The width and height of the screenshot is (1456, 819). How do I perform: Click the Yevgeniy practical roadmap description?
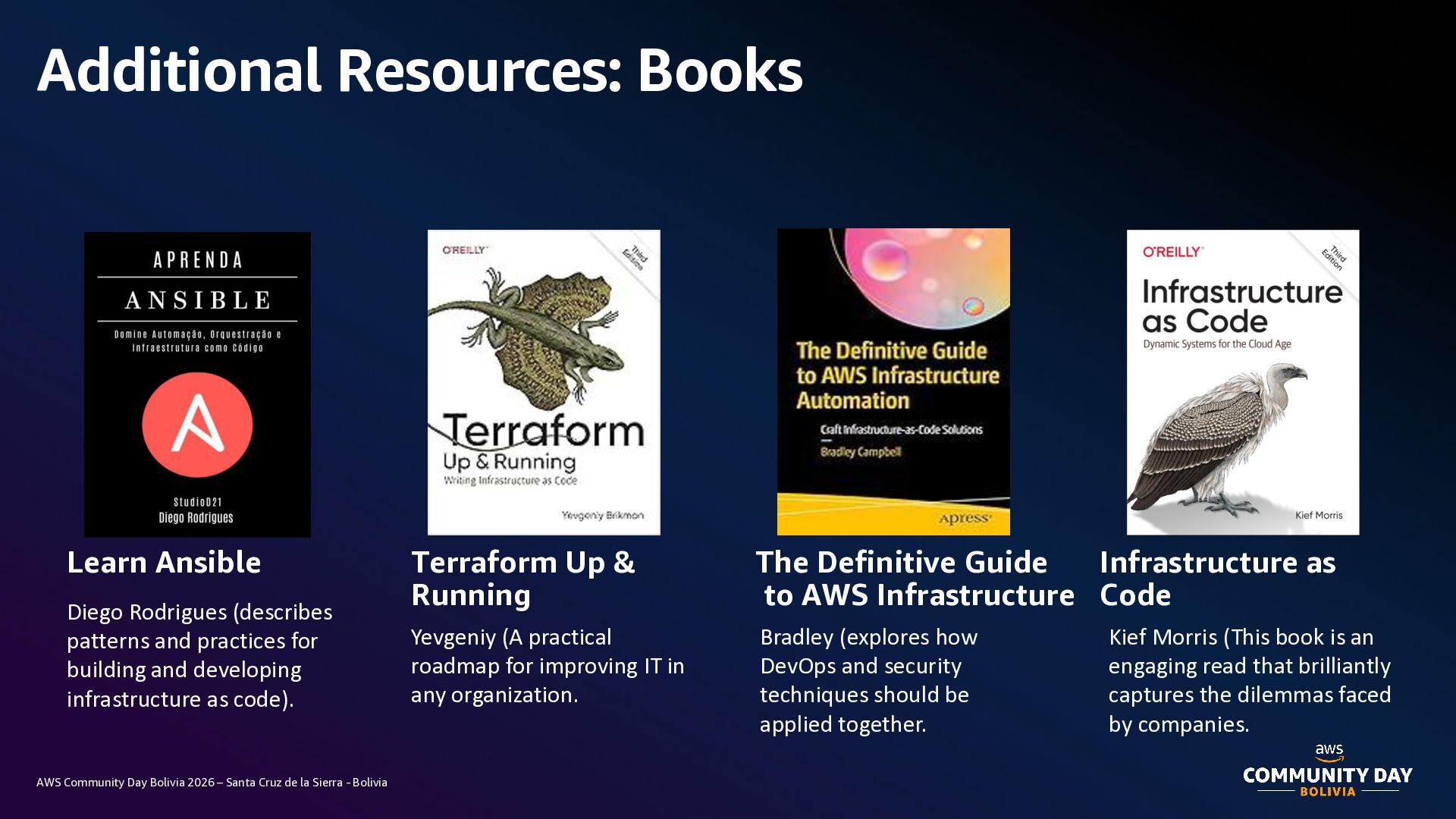[x=548, y=666]
